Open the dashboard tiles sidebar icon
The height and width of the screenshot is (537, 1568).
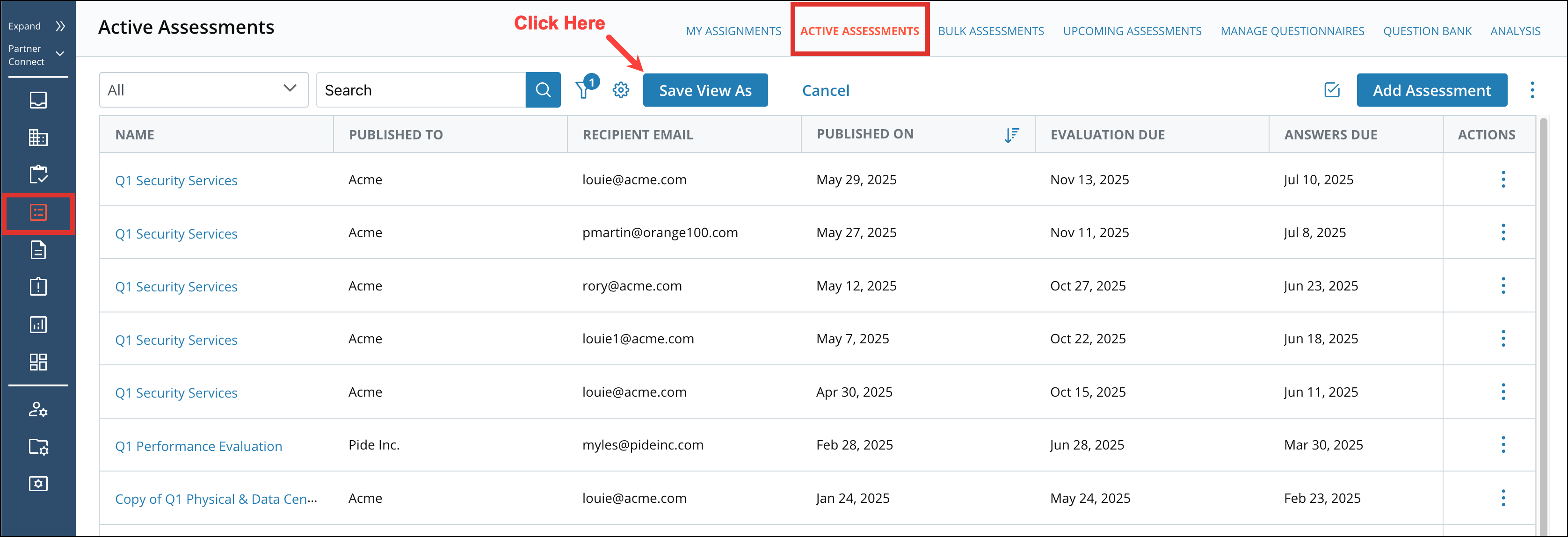click(x=38, y=362)
